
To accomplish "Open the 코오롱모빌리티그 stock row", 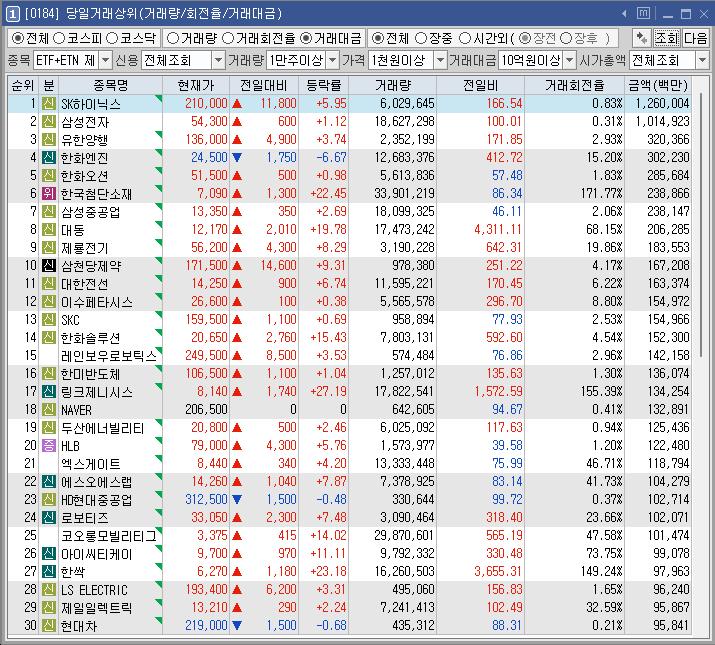I will [349, 536].
